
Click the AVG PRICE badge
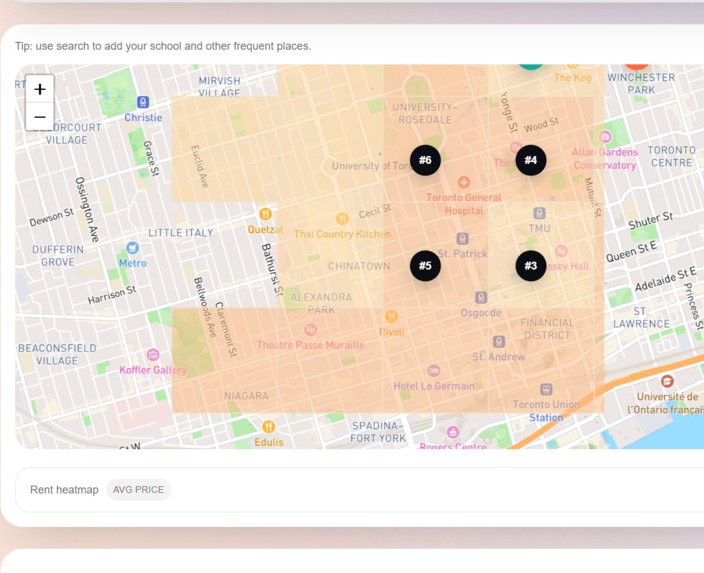138,489
